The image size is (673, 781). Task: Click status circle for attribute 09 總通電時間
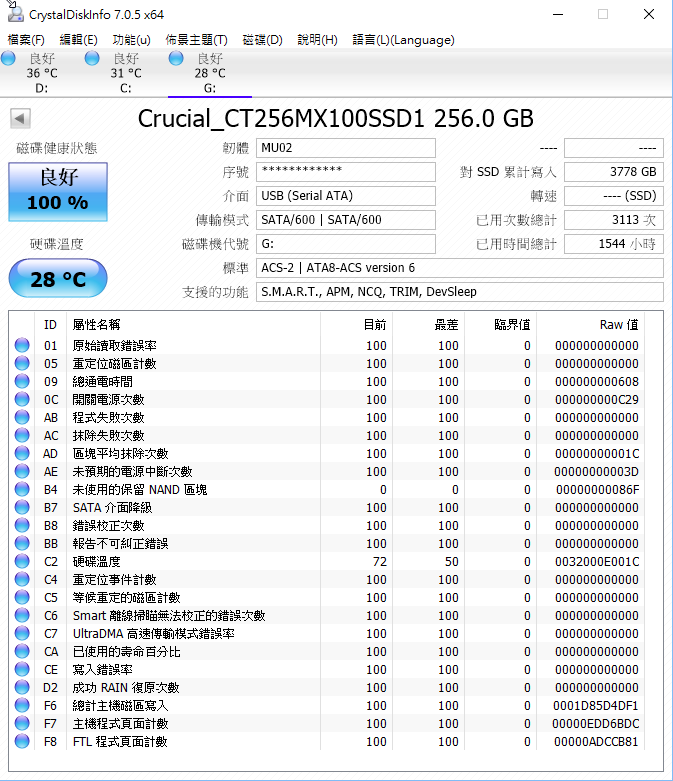tap(22, 381)
